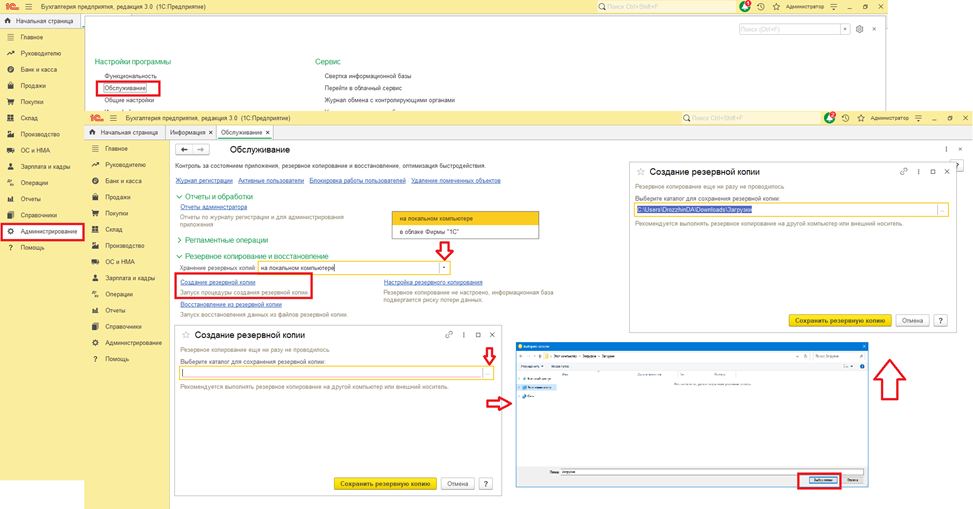This screenshot has width=973, height=509.
Task: Expand Регламентные операции section
Action: point(179,240)
